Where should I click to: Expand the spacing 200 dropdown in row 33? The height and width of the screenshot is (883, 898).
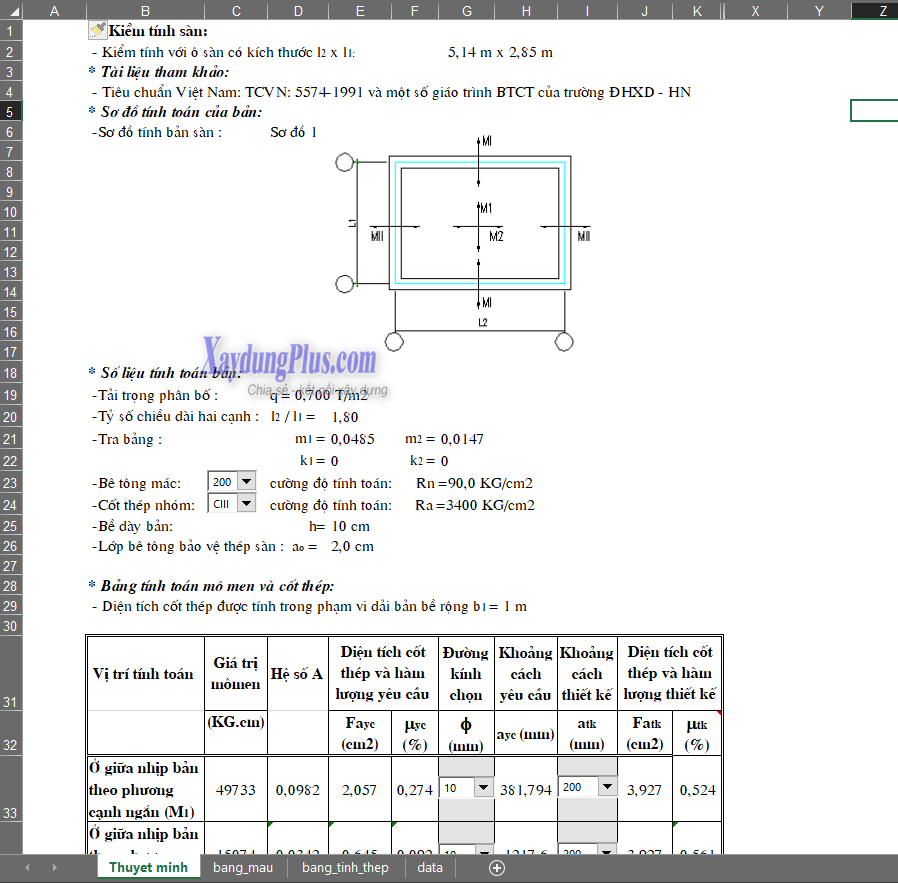608,787
